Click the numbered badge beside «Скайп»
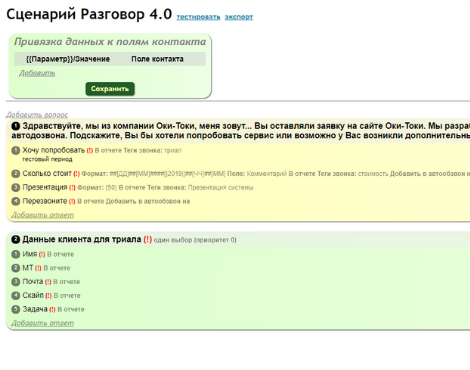Image resolution: width=470 pixels, height=370 pixels. 16,296
